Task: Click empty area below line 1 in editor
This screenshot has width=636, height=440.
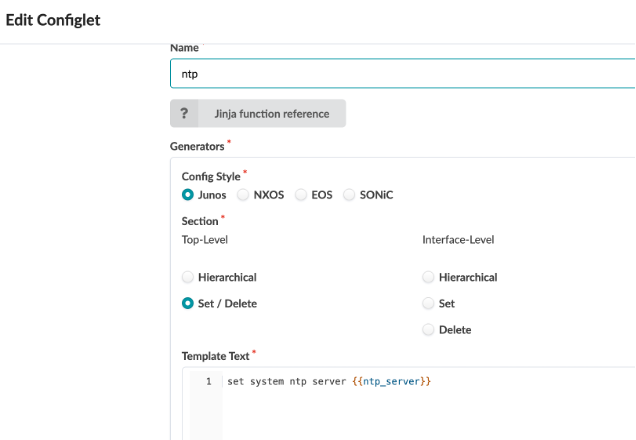Action: coord(400,415)
